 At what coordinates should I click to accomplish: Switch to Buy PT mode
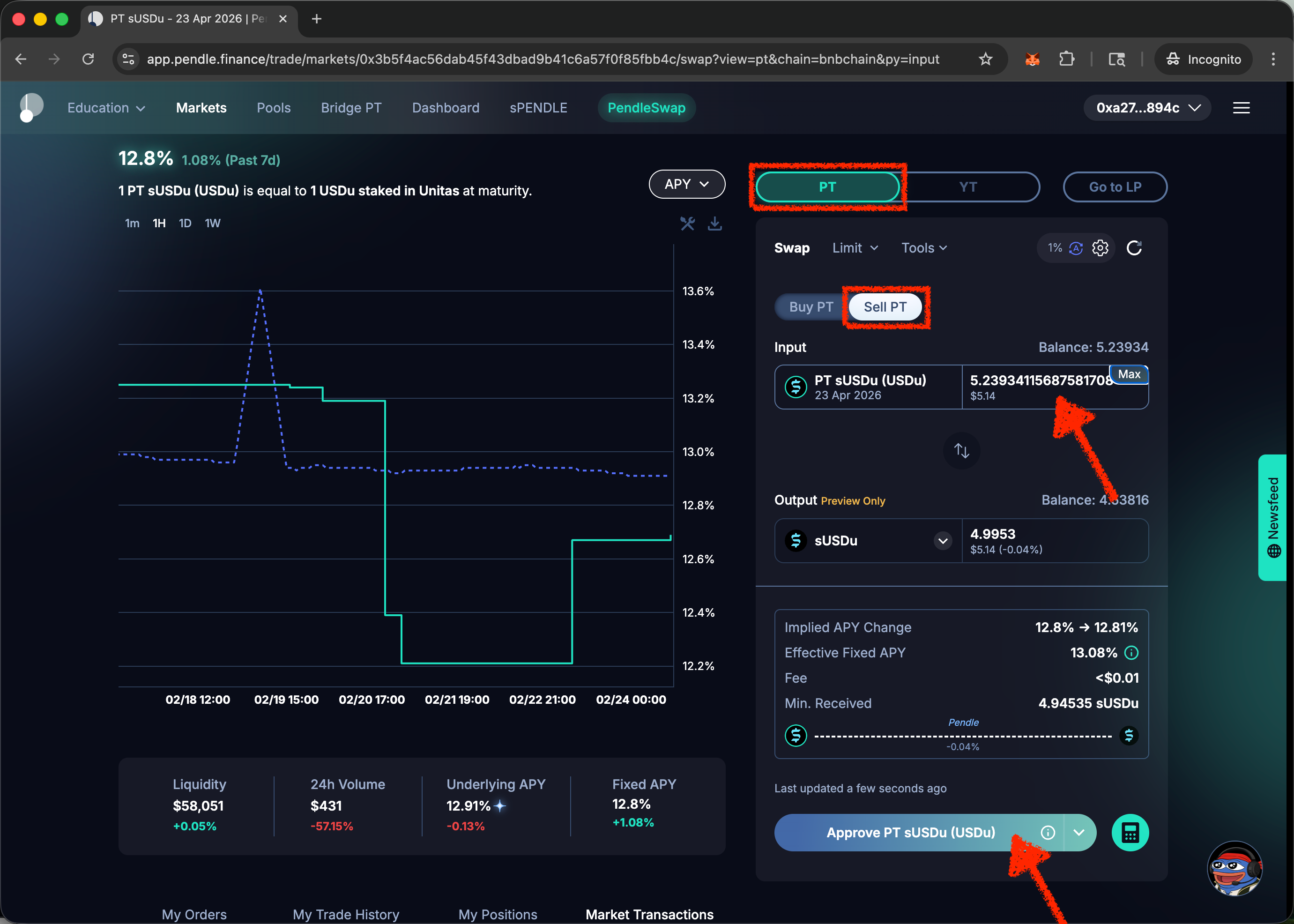(811, 307)
